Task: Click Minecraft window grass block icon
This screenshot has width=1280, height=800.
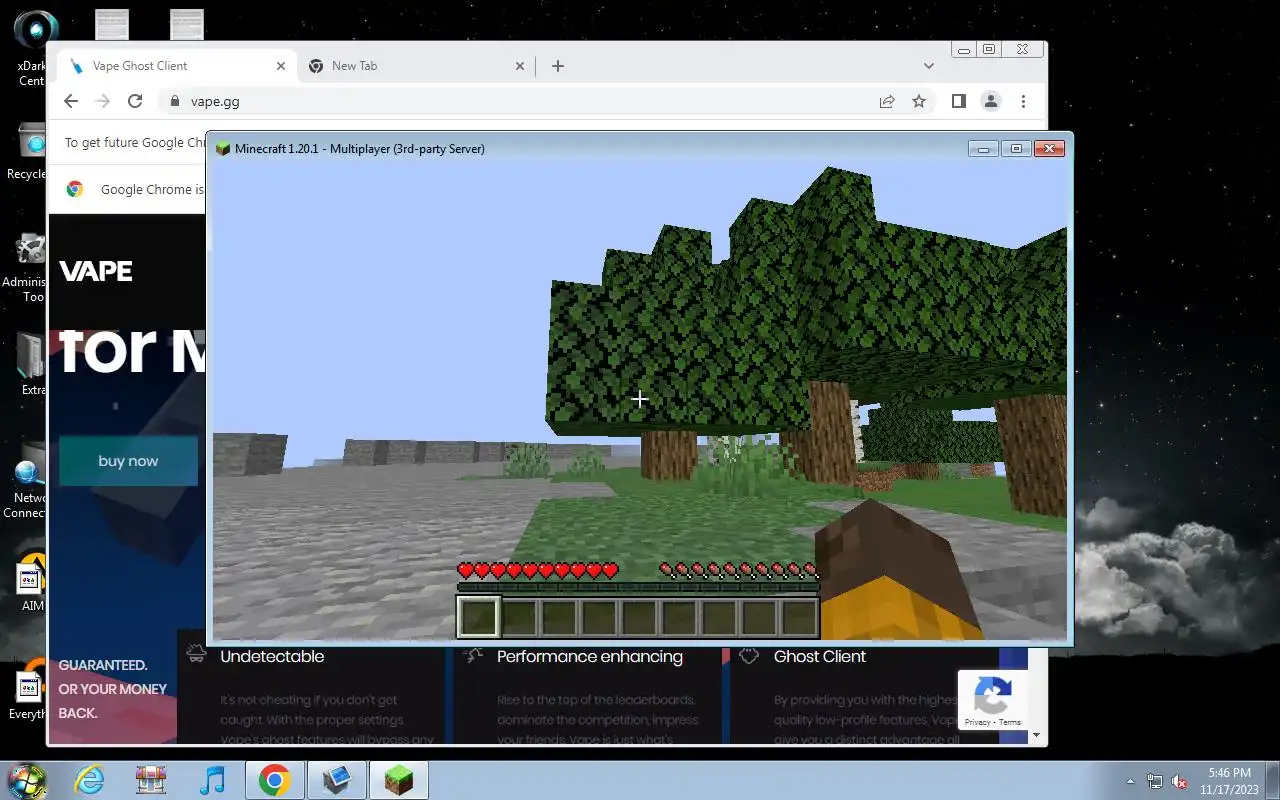Action: (223, 149)
